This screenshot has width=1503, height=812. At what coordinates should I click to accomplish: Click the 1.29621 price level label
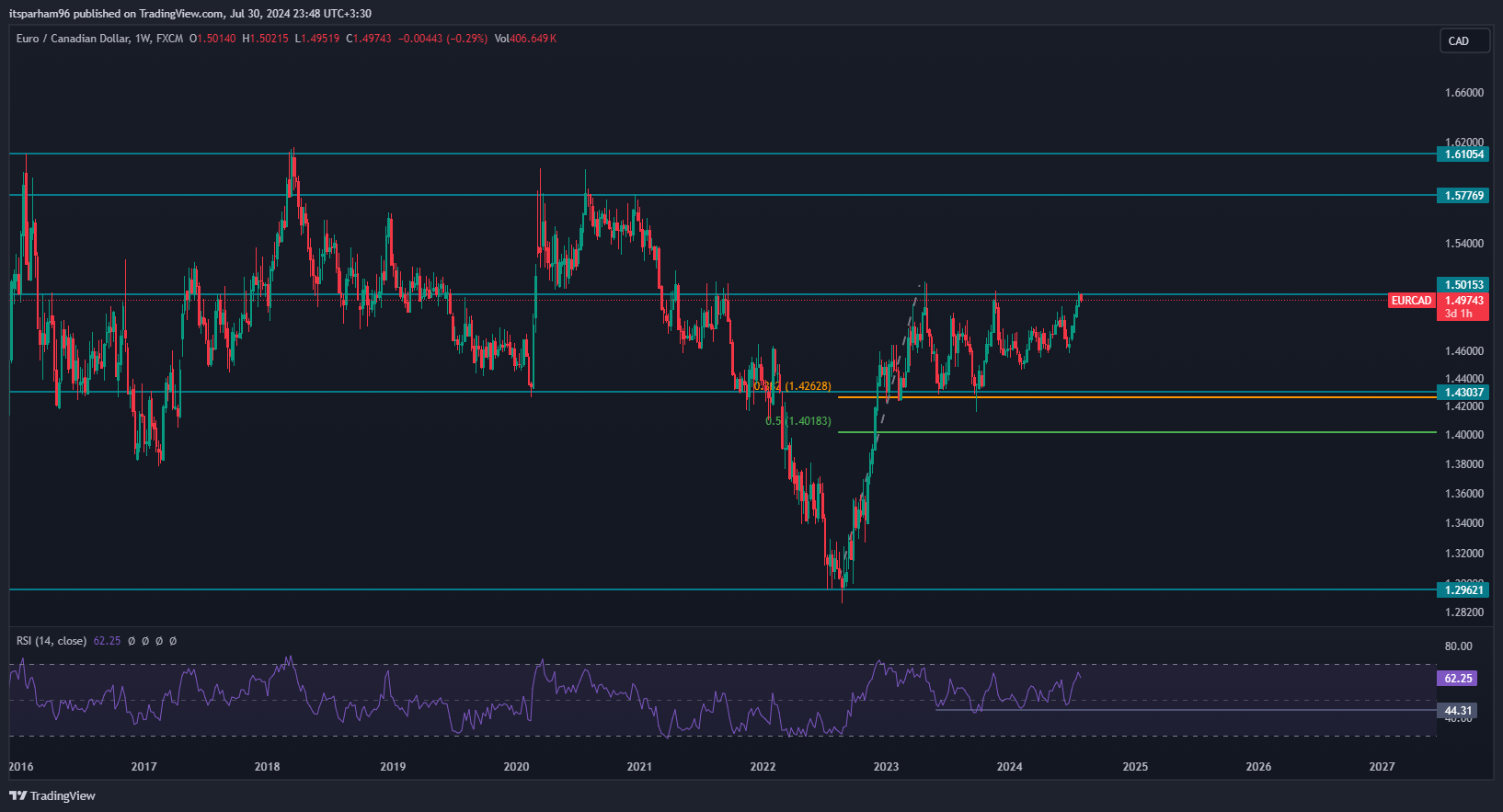(x=1463, y=590)
